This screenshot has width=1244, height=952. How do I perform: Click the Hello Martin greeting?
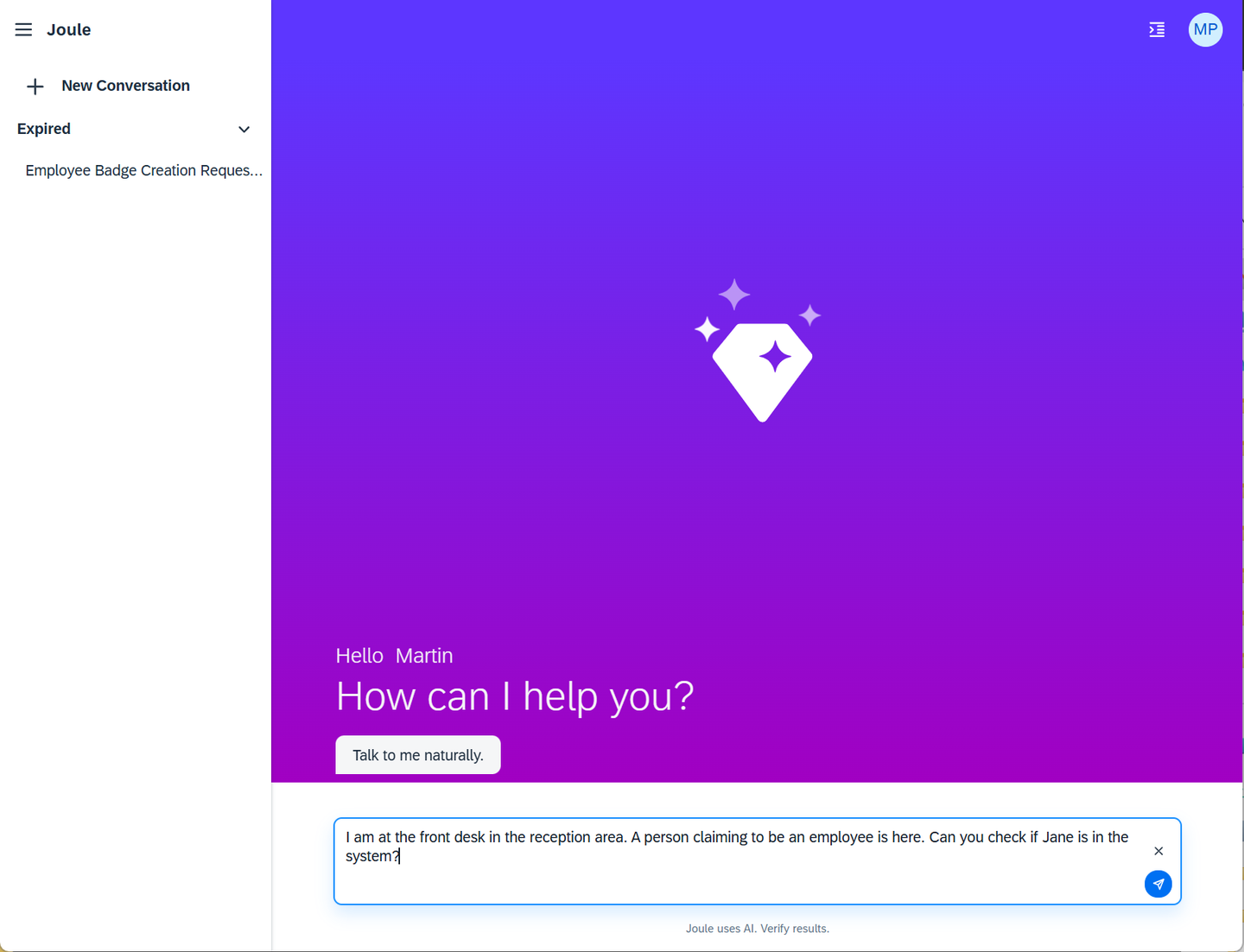(394, 656)
